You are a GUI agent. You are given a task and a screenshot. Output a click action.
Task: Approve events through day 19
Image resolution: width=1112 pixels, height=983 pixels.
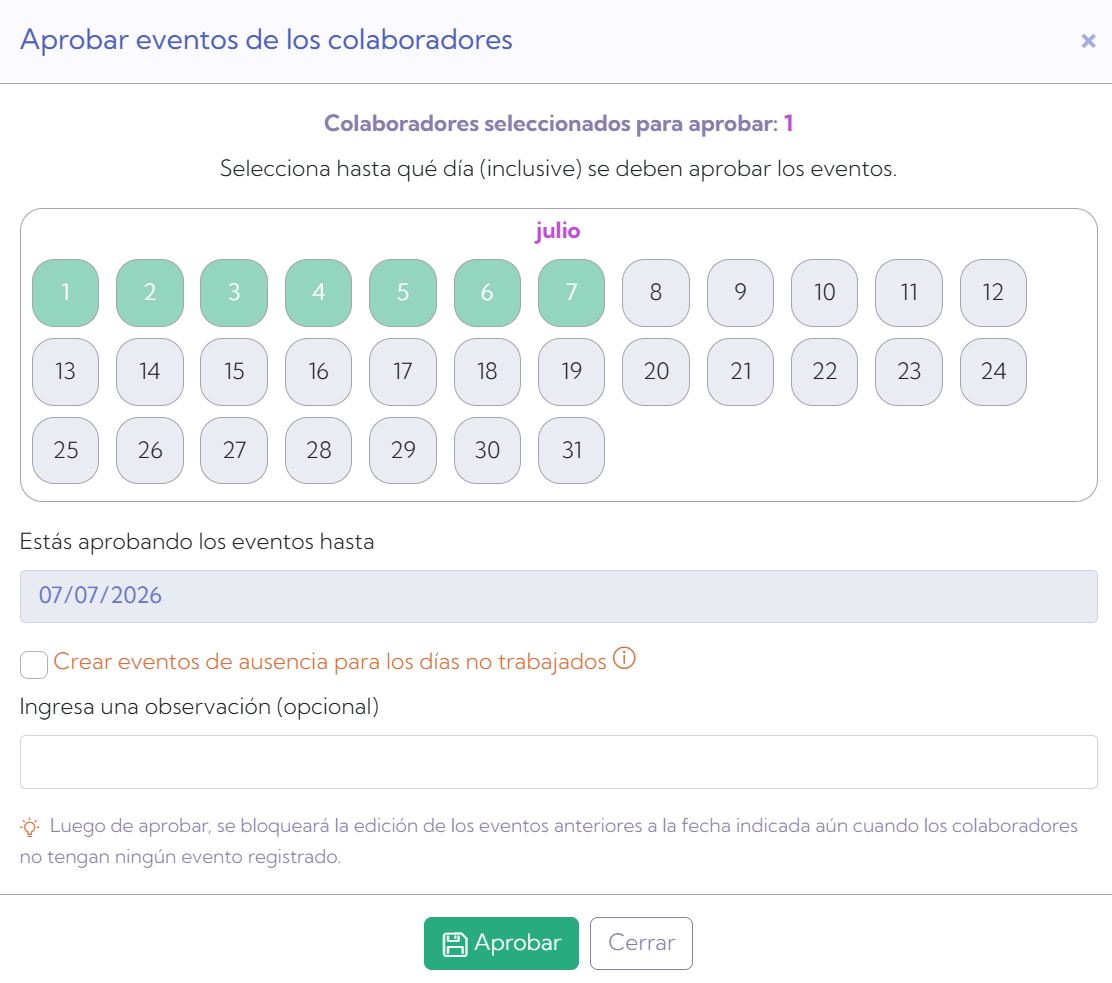coord(572,372)
